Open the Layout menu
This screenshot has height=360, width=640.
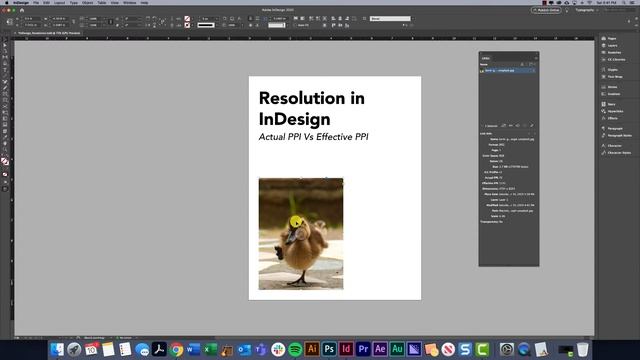60,2
